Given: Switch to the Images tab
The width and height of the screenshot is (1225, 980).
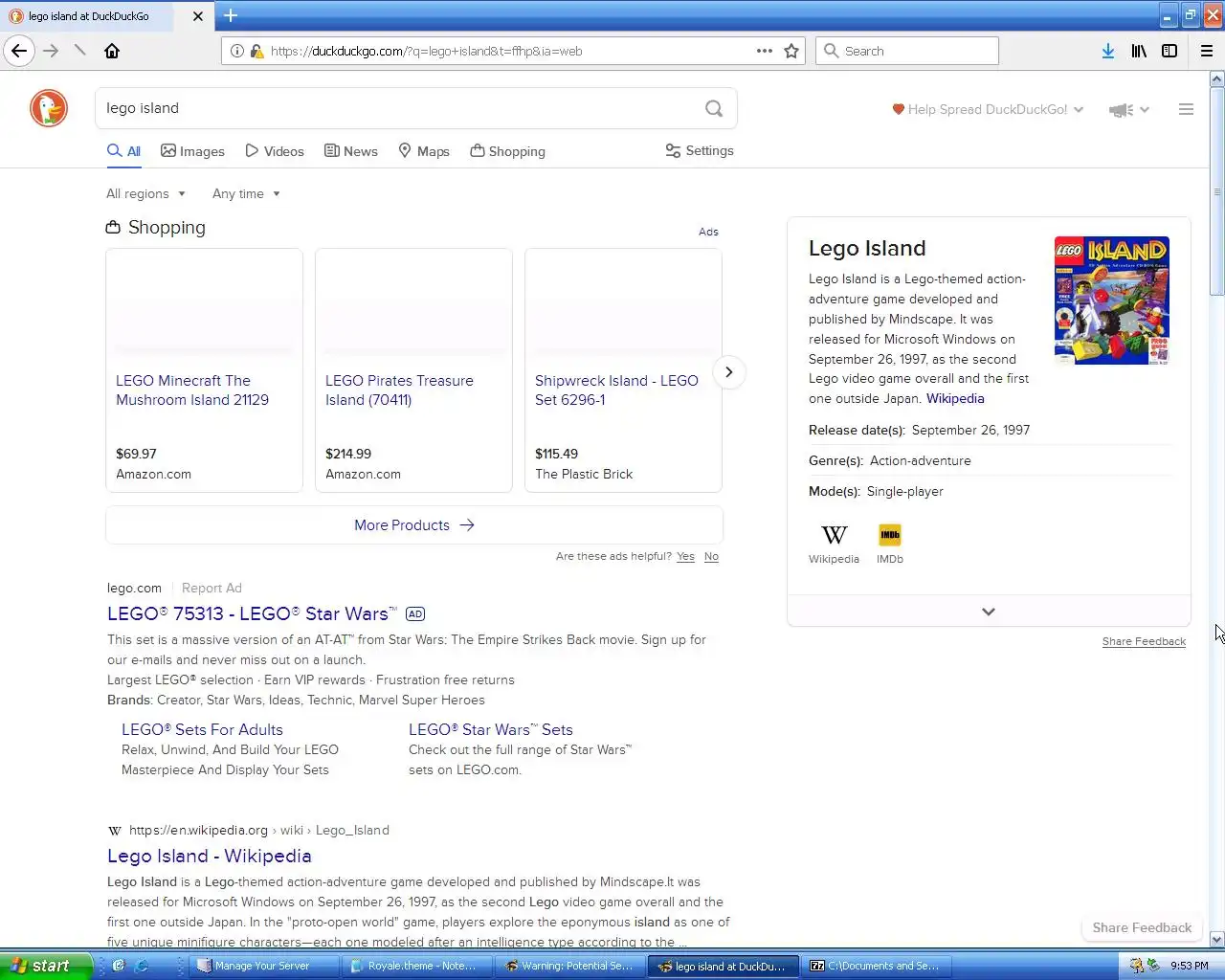Looking at the screenshot, I should (192, 151).
